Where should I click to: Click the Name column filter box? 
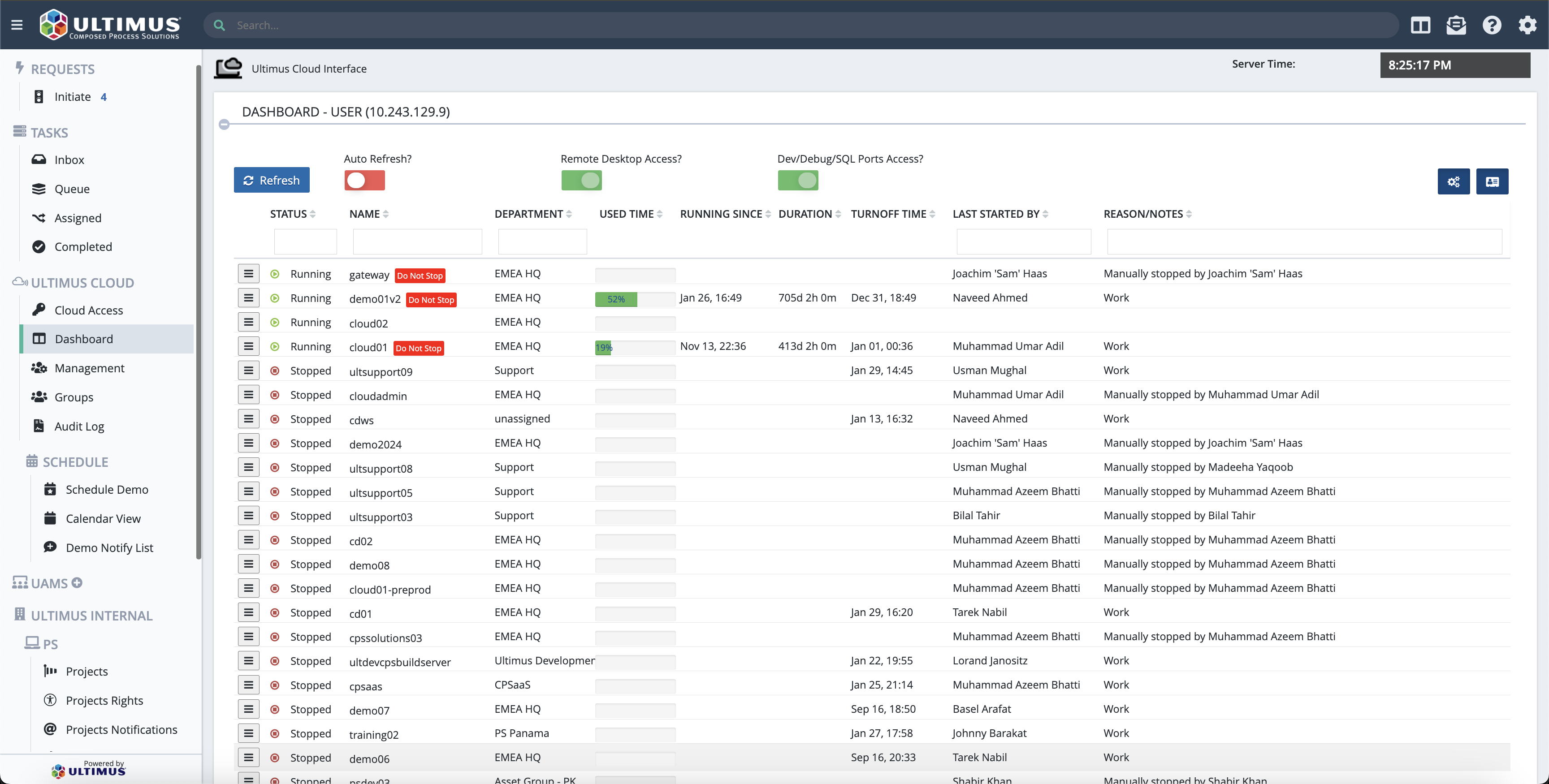tap(417, 241)
